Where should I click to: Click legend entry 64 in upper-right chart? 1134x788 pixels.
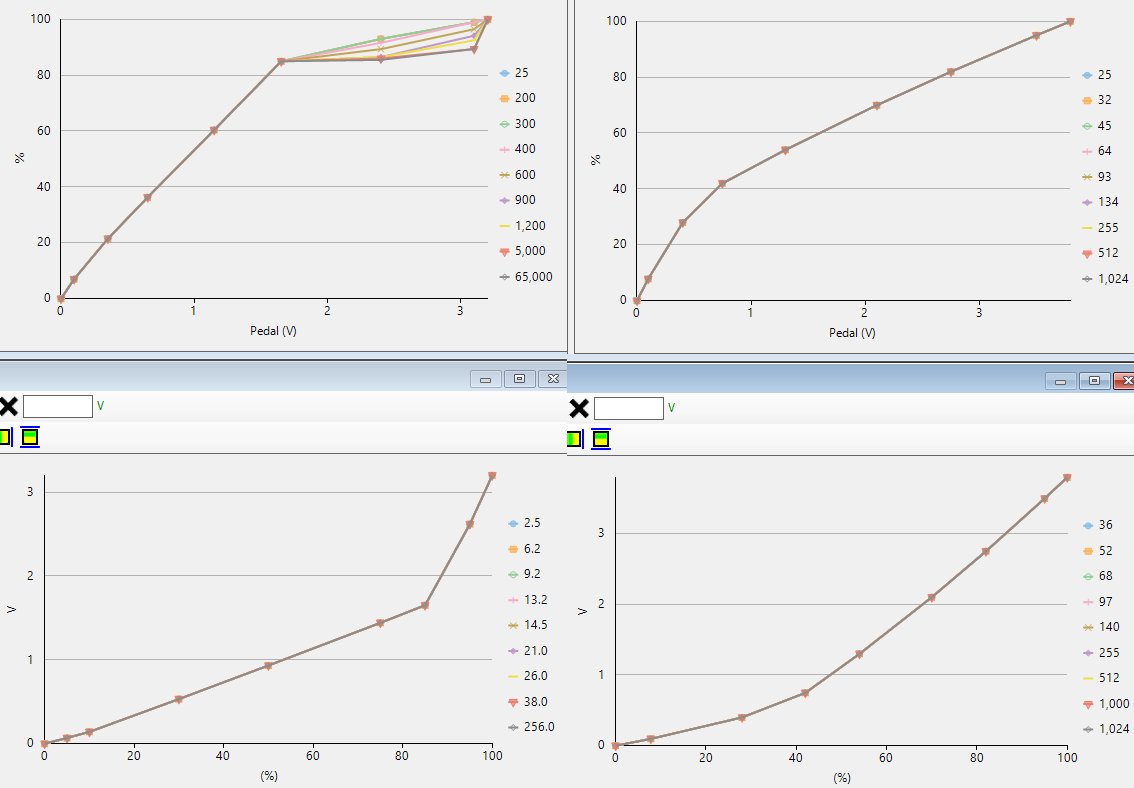pos(1097,151)
